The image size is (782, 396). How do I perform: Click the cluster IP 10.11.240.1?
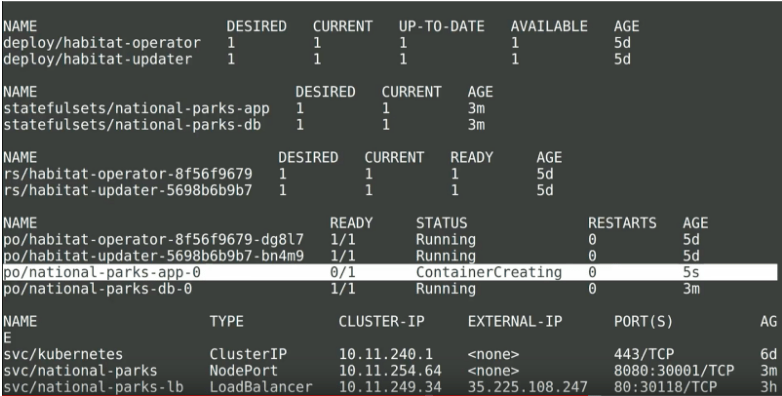point(386,355)
